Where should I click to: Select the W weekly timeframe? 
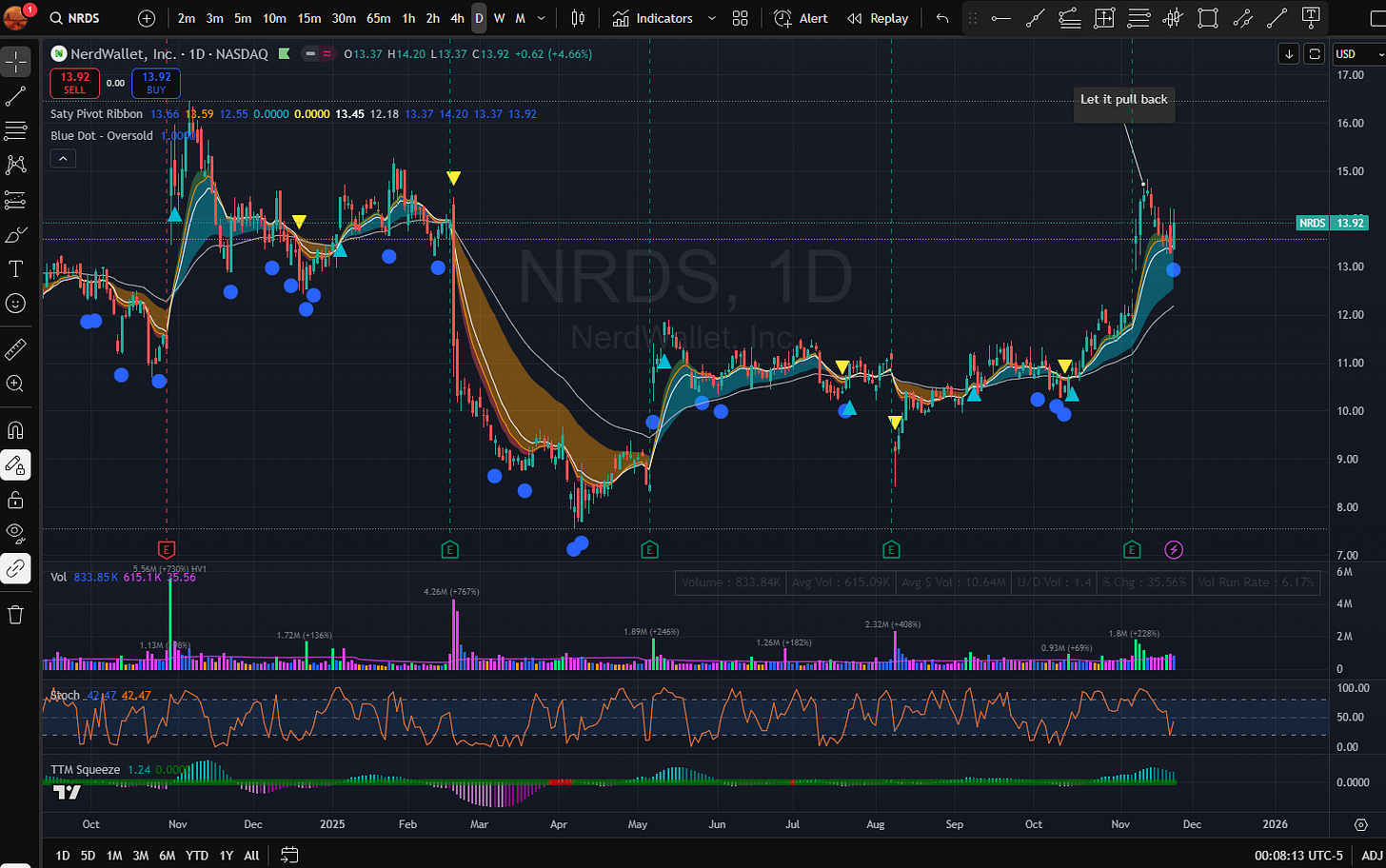(499, 18)
